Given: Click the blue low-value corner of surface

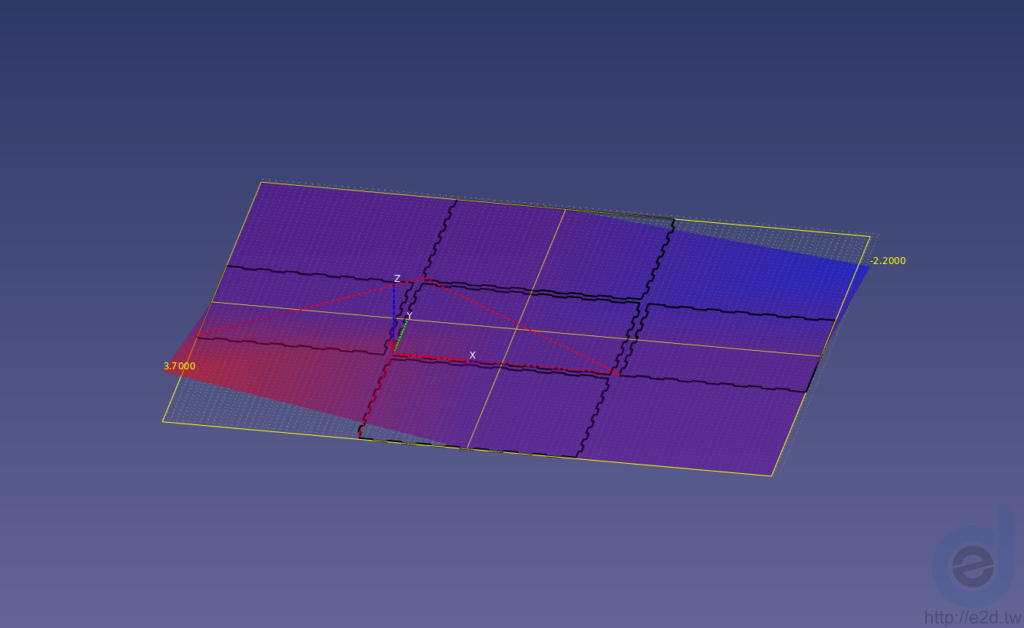Looking at the screenshot, I should tap(861, 268).
